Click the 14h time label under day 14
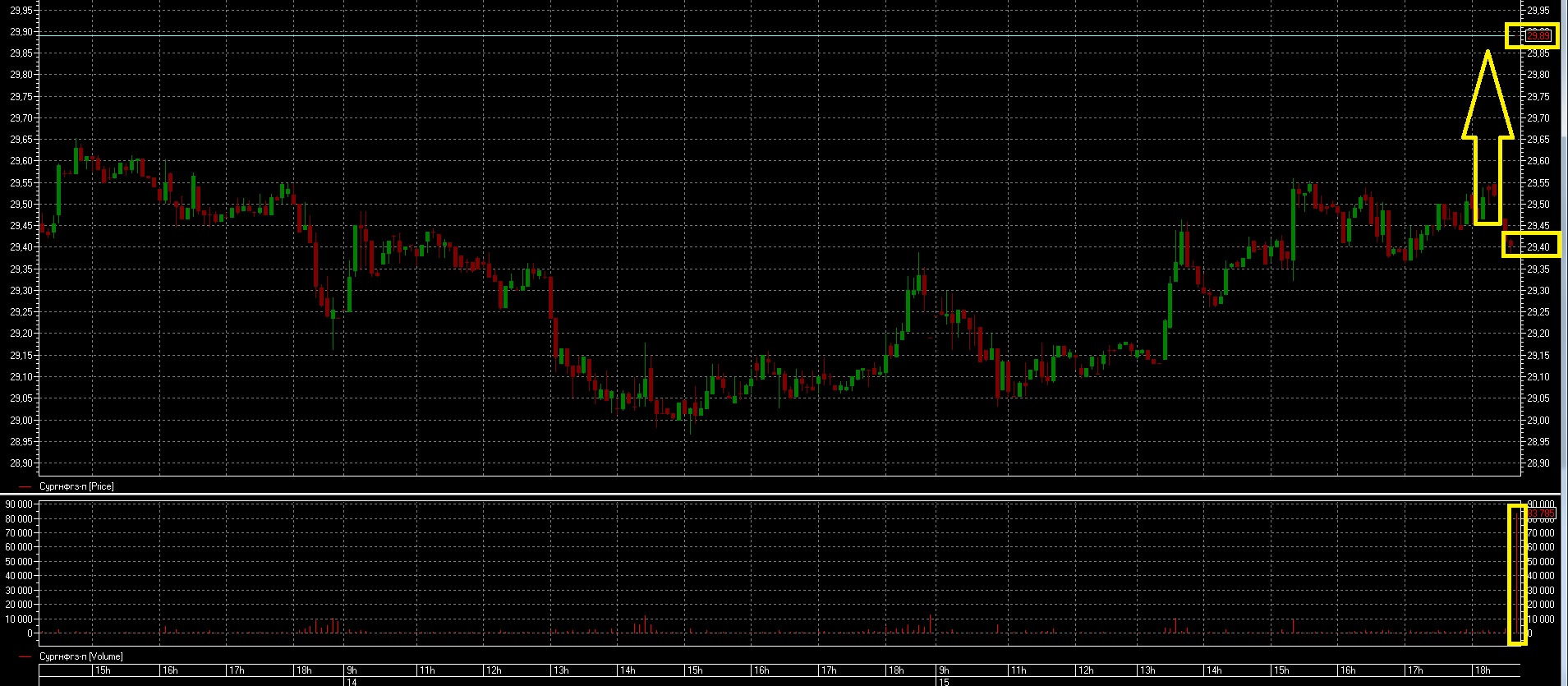The height and width of the screenshot is (686, 1568). tap(628, 670)
